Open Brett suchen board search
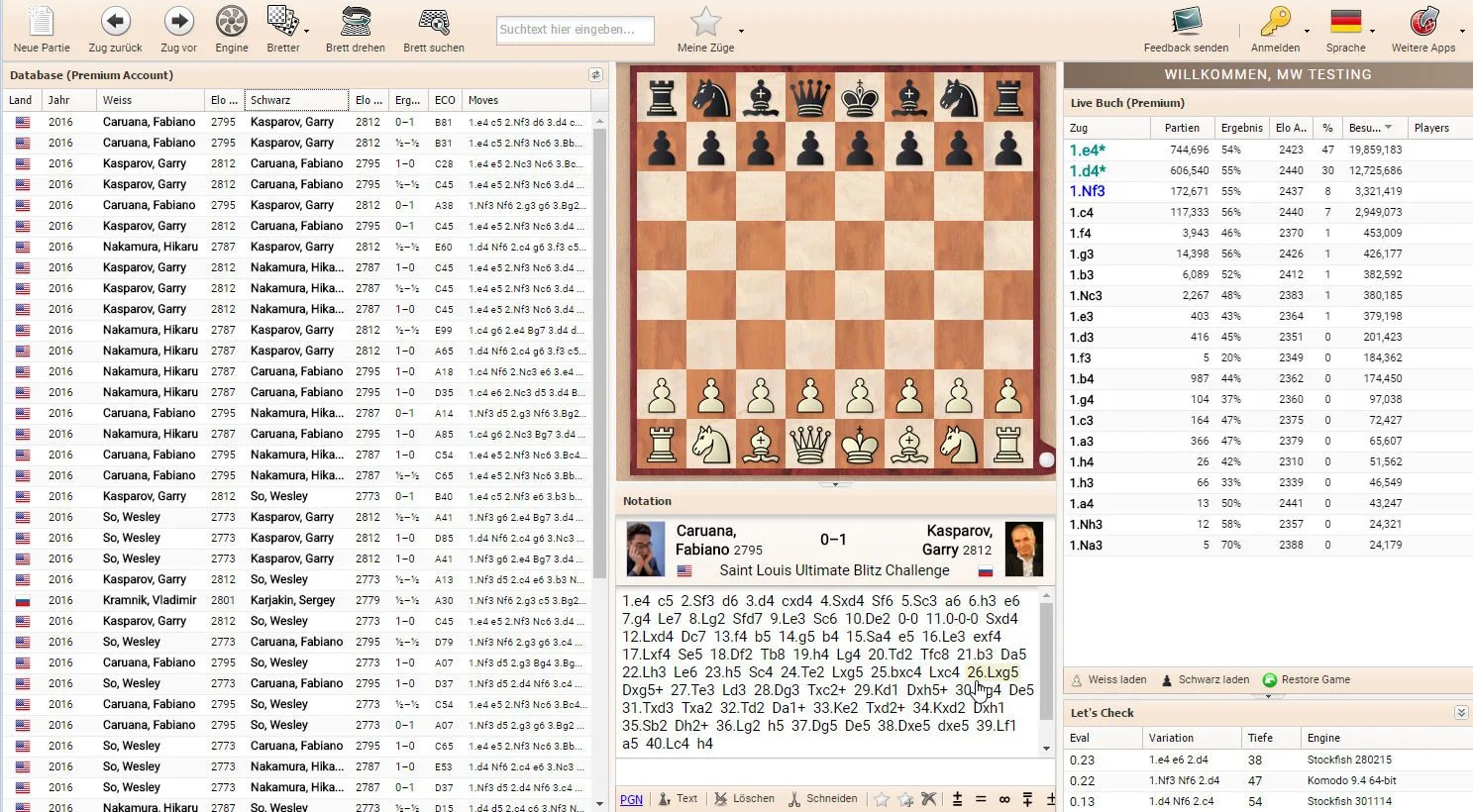The image size is (1473, 812). click(434, 21)
